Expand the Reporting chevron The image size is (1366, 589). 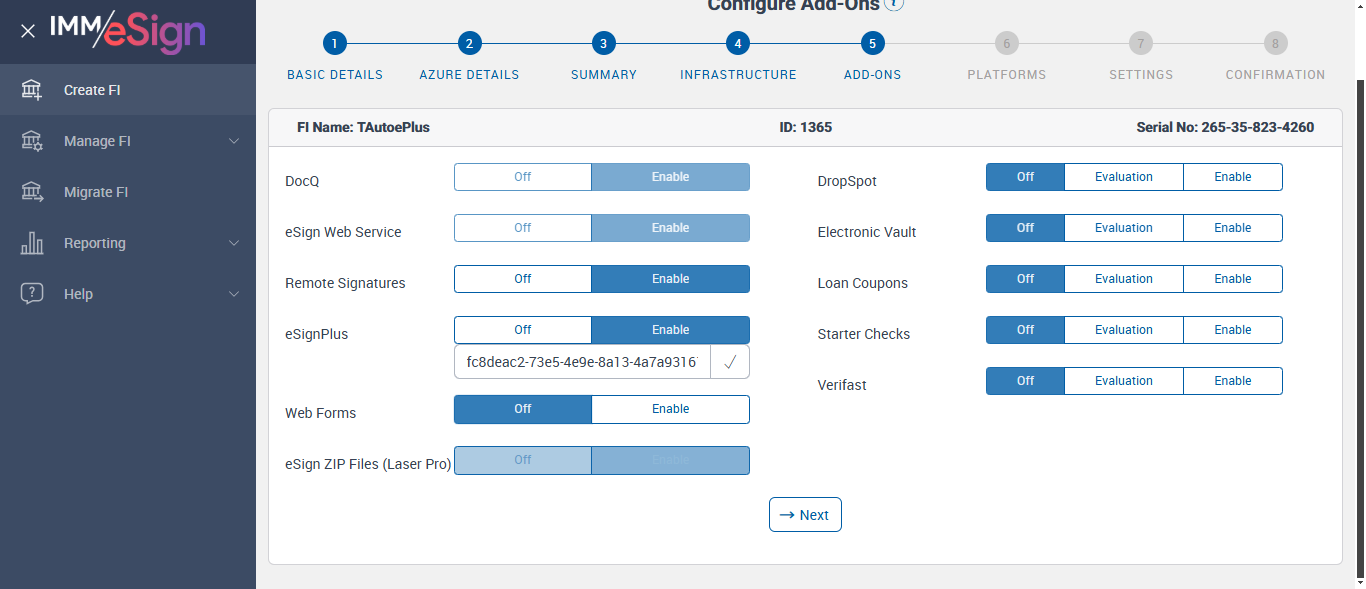tap(234, 243)
